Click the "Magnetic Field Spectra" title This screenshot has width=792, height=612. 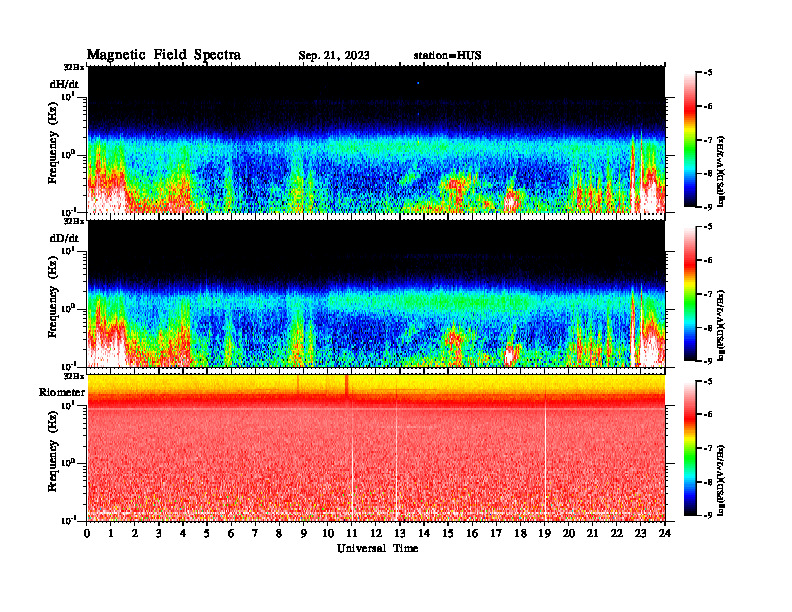pos(164,55)
